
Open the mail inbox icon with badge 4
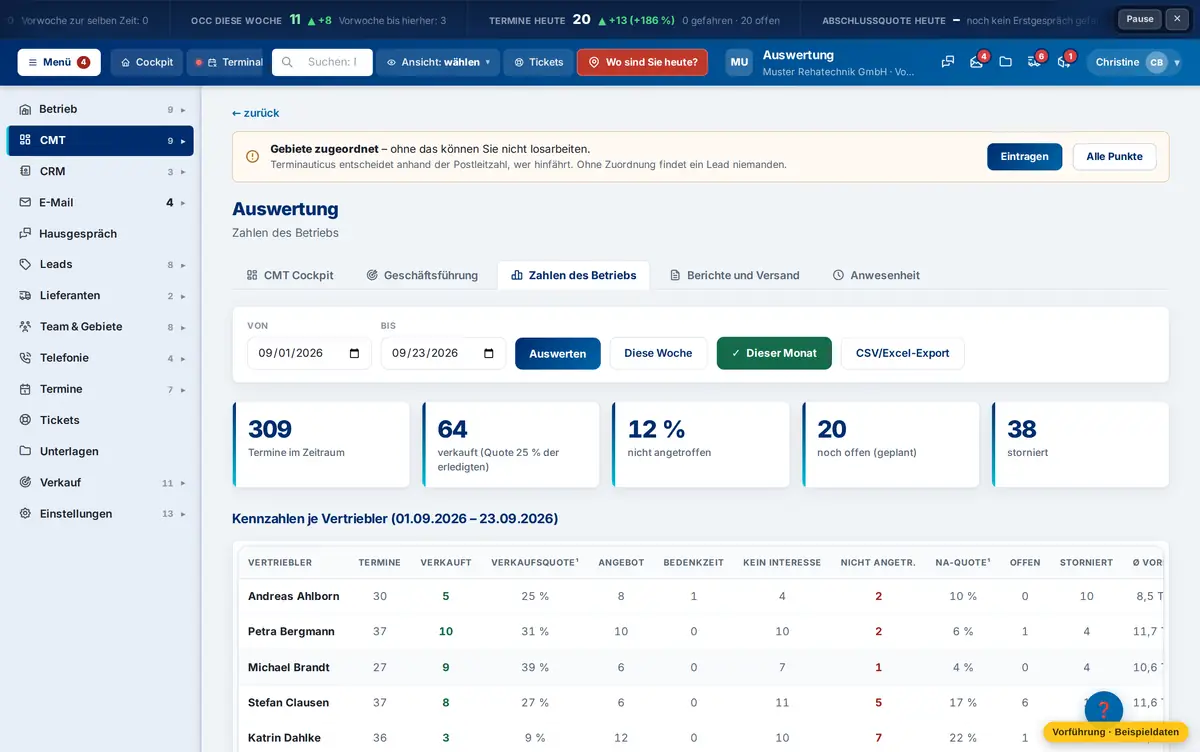coord(977,62)
